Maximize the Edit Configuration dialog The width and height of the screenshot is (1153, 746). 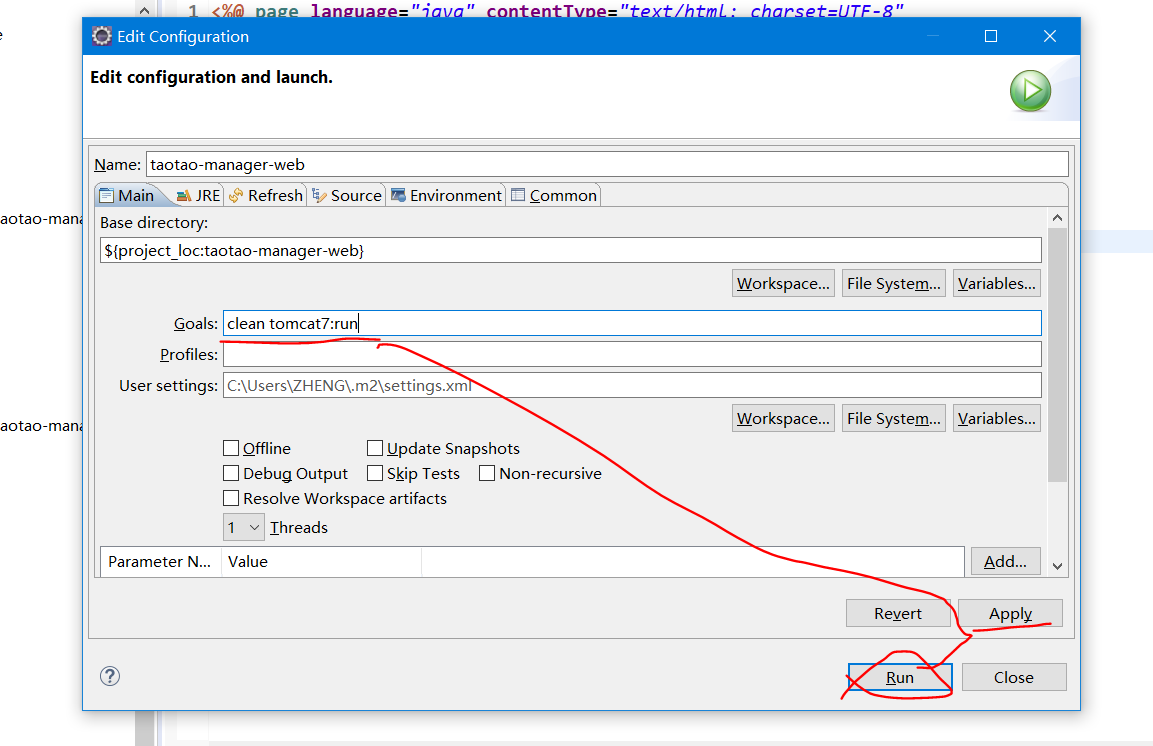click(x=991, y=36)
